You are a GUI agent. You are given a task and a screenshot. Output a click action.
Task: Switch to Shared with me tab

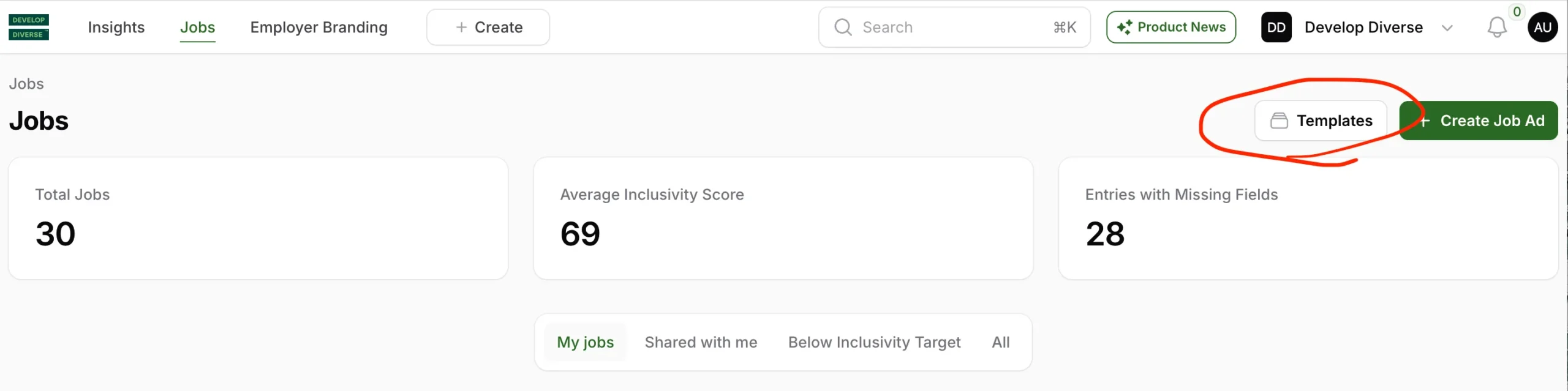point(701,342)
